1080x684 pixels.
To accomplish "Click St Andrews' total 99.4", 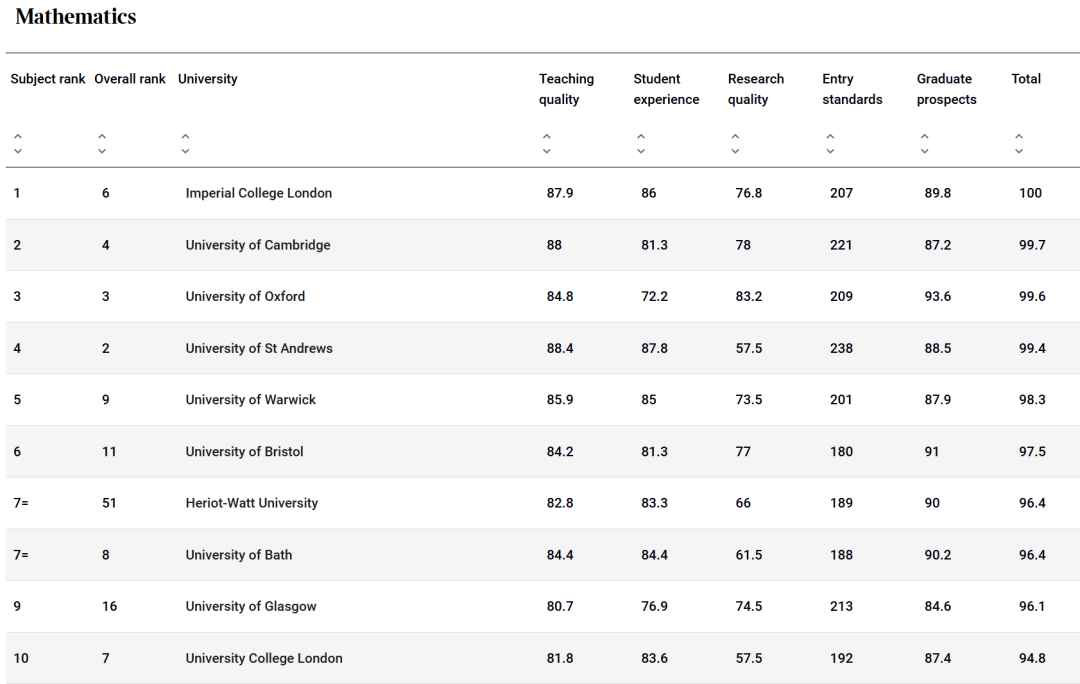I will [1032, 349].
